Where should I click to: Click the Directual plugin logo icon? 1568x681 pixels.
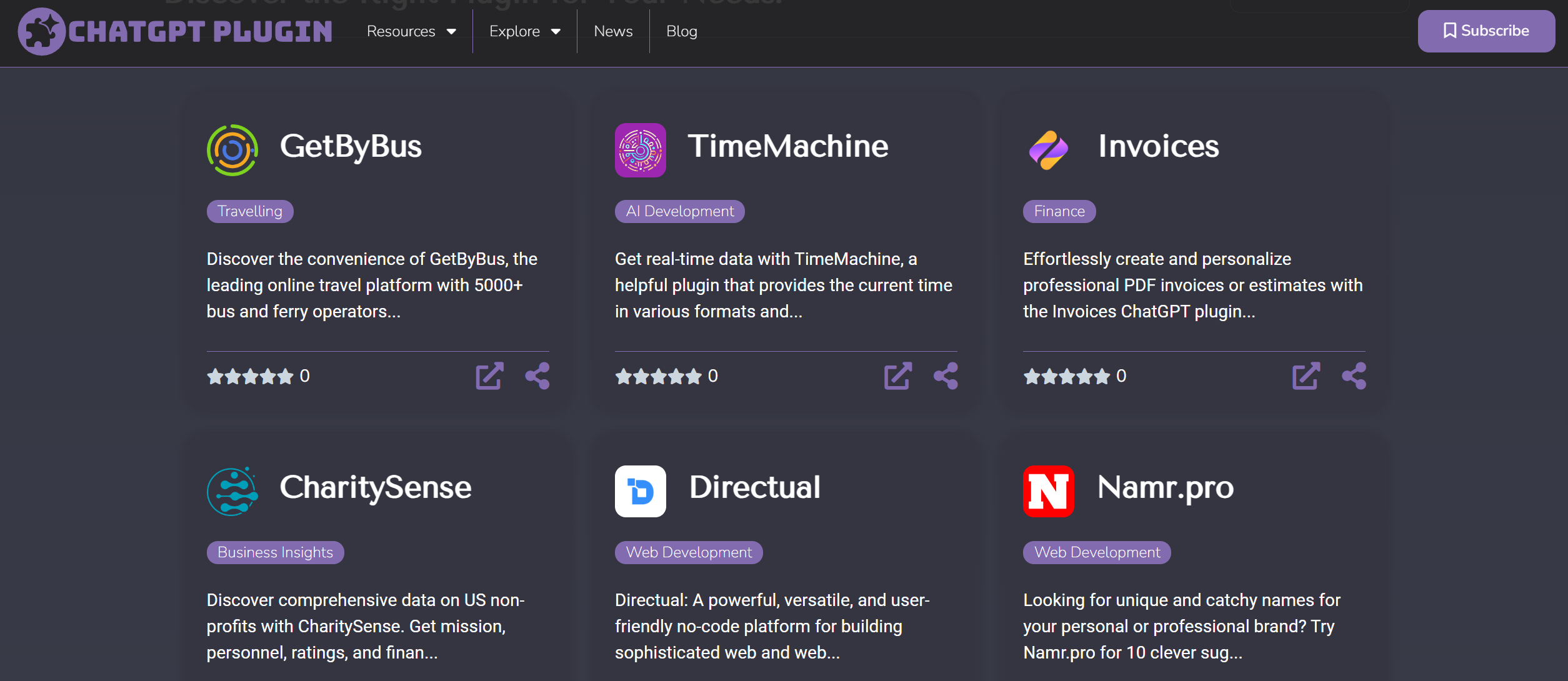(x=640, y=491)
